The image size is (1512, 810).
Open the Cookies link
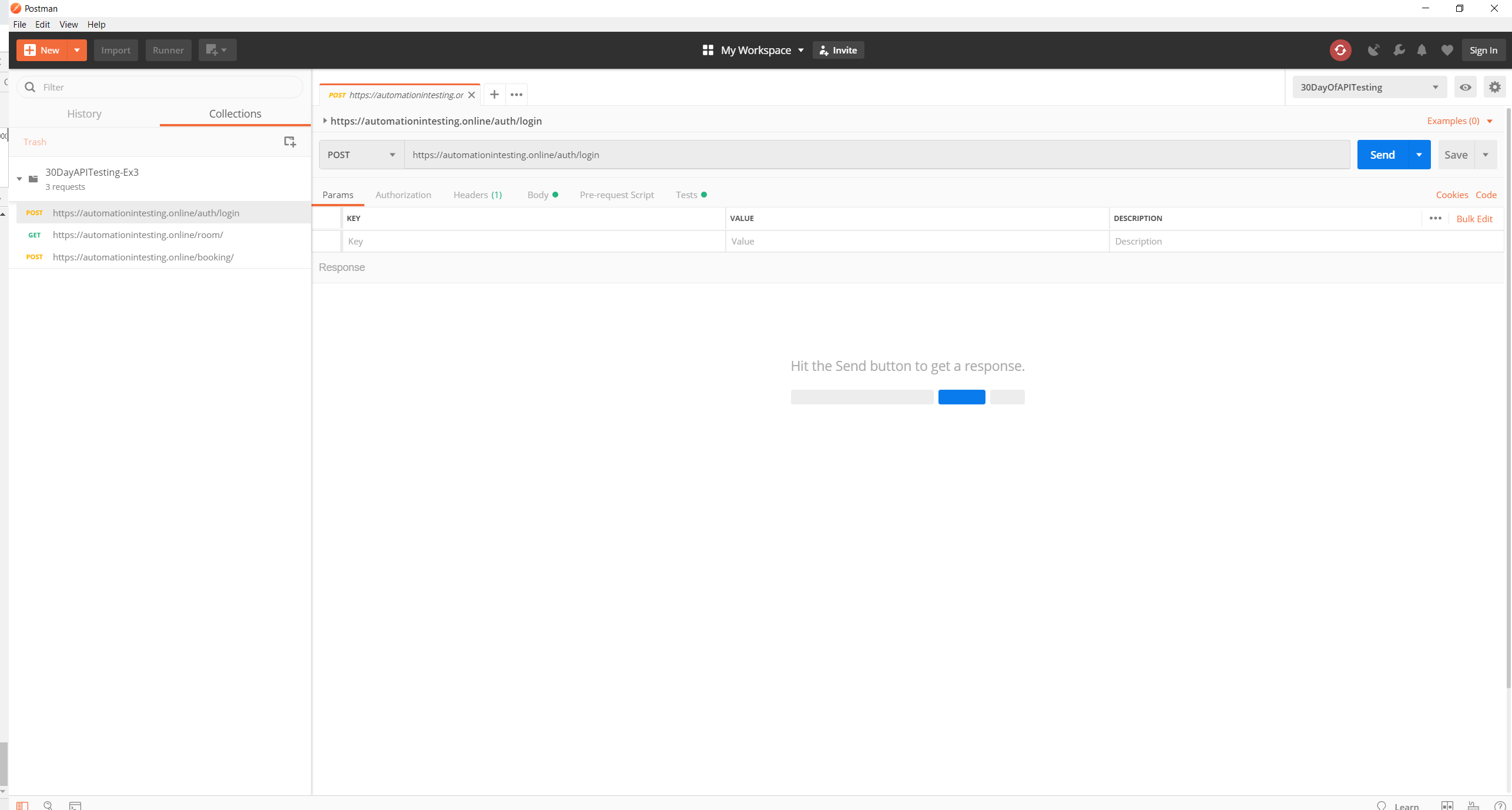(x=1452, y=195)
